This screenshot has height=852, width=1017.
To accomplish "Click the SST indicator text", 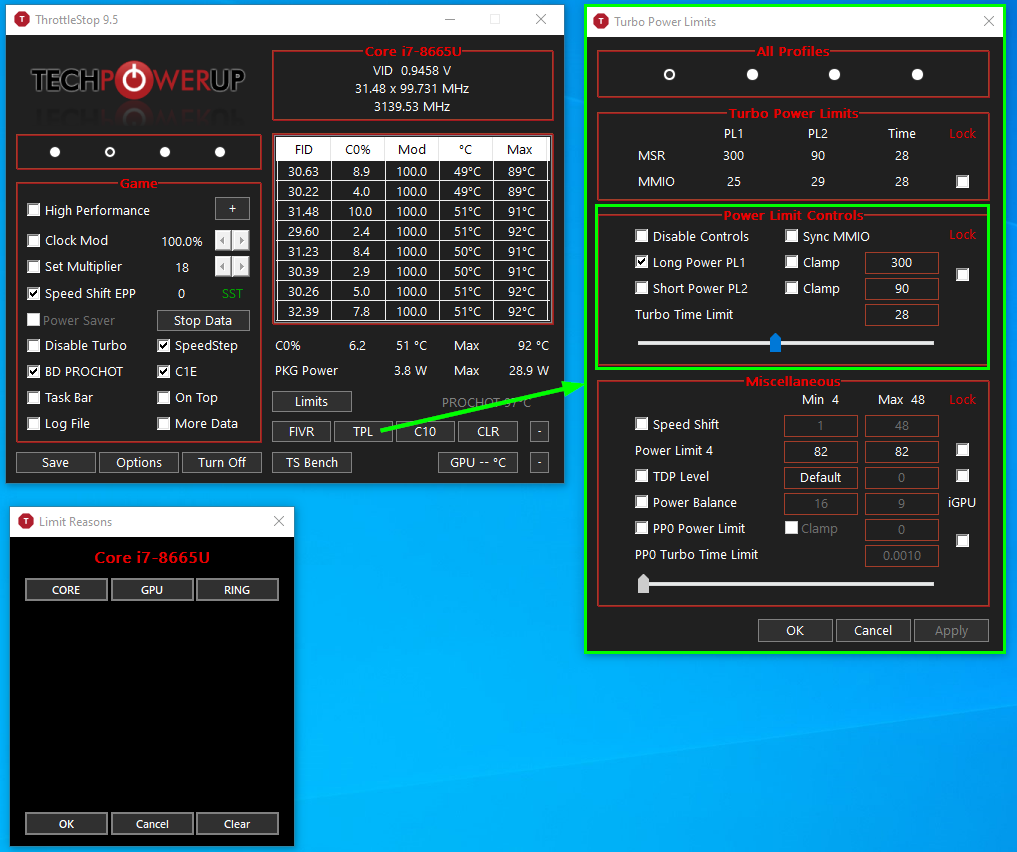I will click(x=232, y=294).
